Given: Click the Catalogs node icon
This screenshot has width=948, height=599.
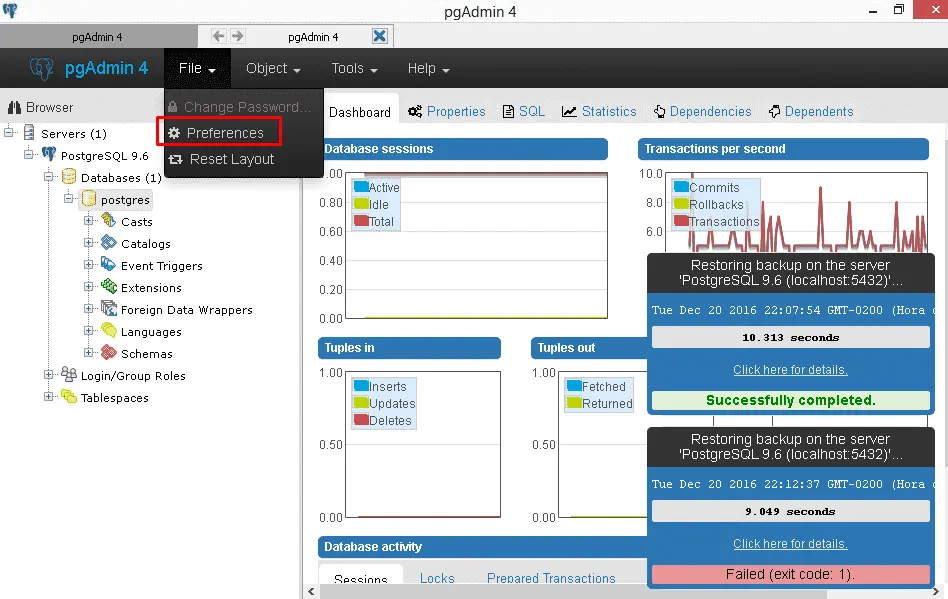Looking at the screenshot, I should pyautogui.click(x=109, y=242).
